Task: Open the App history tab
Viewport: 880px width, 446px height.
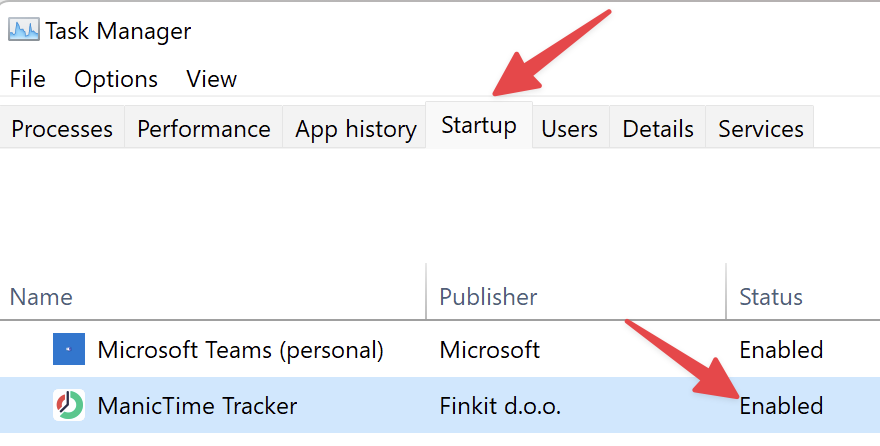Action: (356, 128)
